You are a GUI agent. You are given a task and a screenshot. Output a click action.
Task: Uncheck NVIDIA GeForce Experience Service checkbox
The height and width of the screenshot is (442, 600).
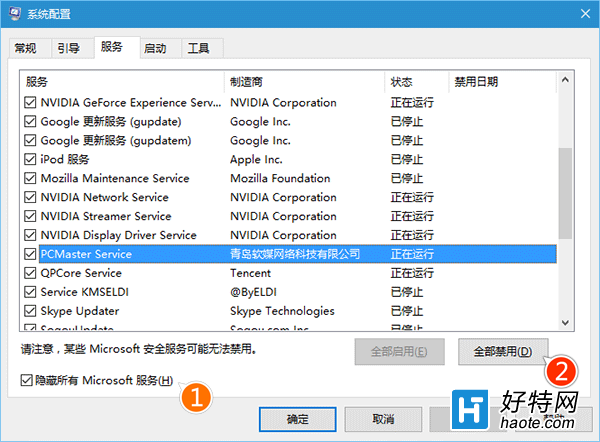(x=30, y=103)
